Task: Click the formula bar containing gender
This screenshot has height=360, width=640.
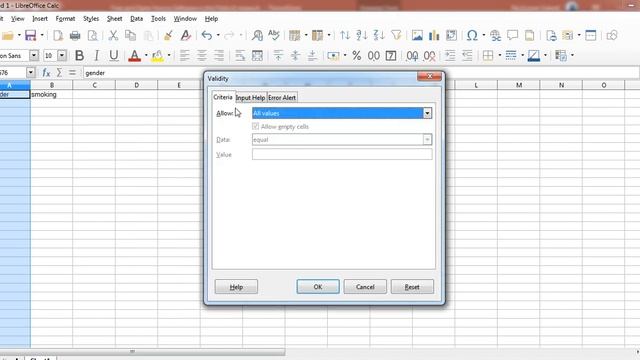Action: [360, 73]
